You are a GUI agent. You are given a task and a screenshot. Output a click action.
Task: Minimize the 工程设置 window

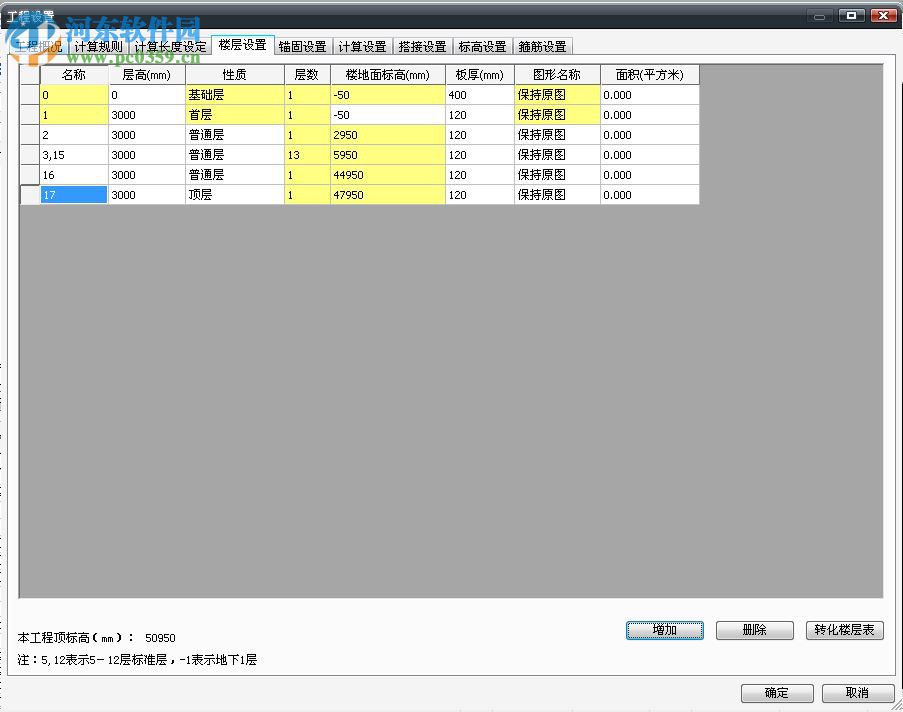[x=819, y=15]
